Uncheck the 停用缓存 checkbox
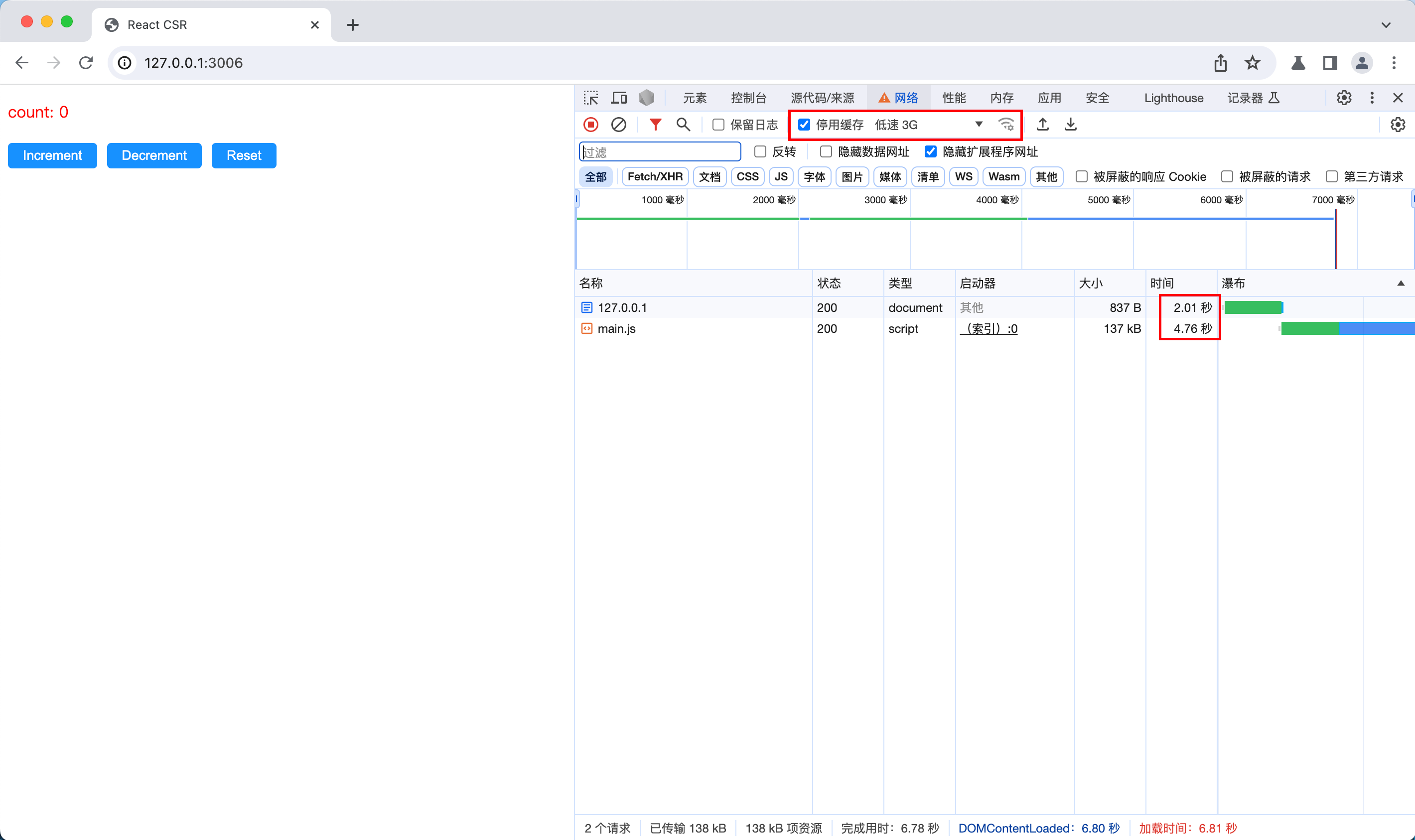Image resolution: width=1415 pixels, height=840 pixels. [804, 125]
